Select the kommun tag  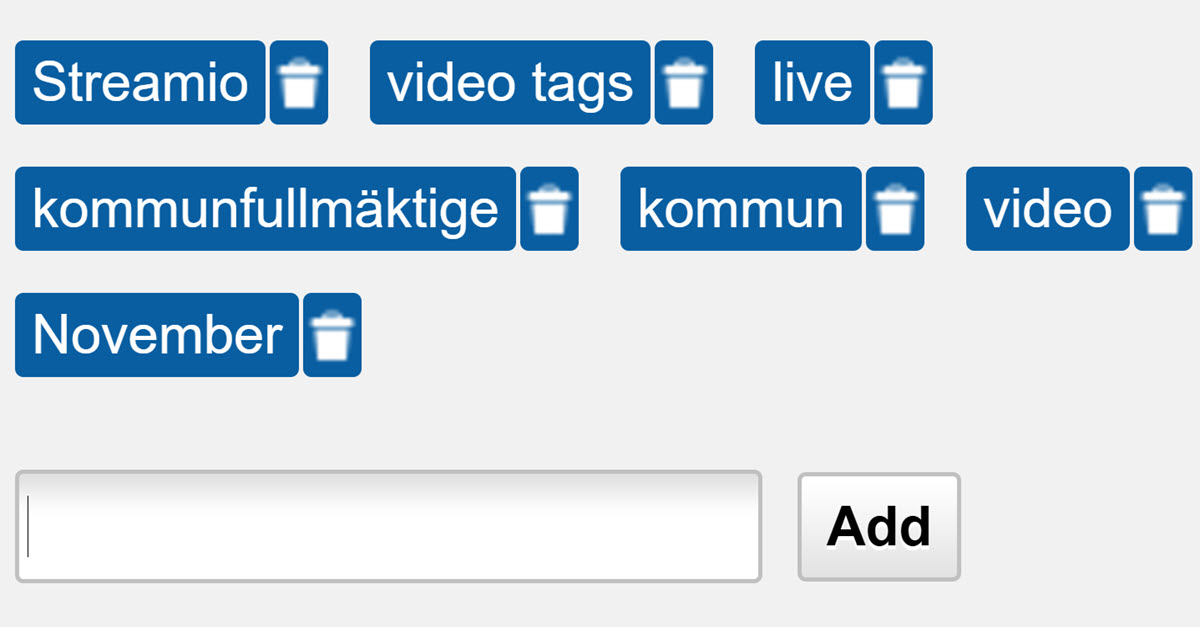[741, 209]
